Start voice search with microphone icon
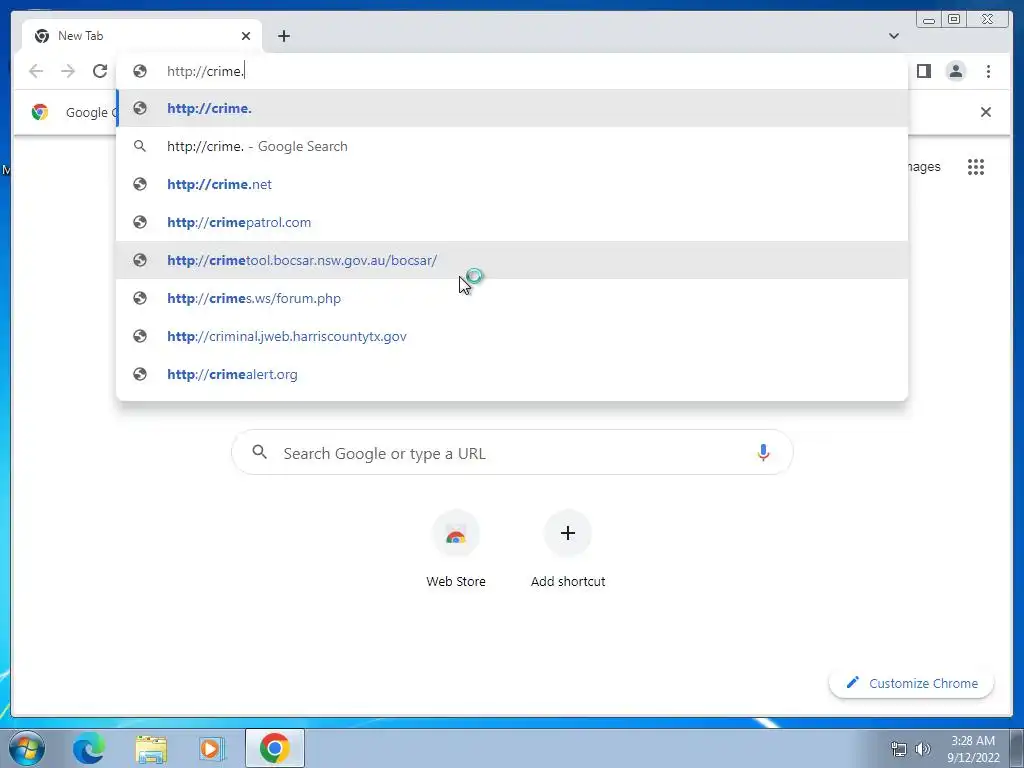The image size is (1024, 768). pos(763,453)
